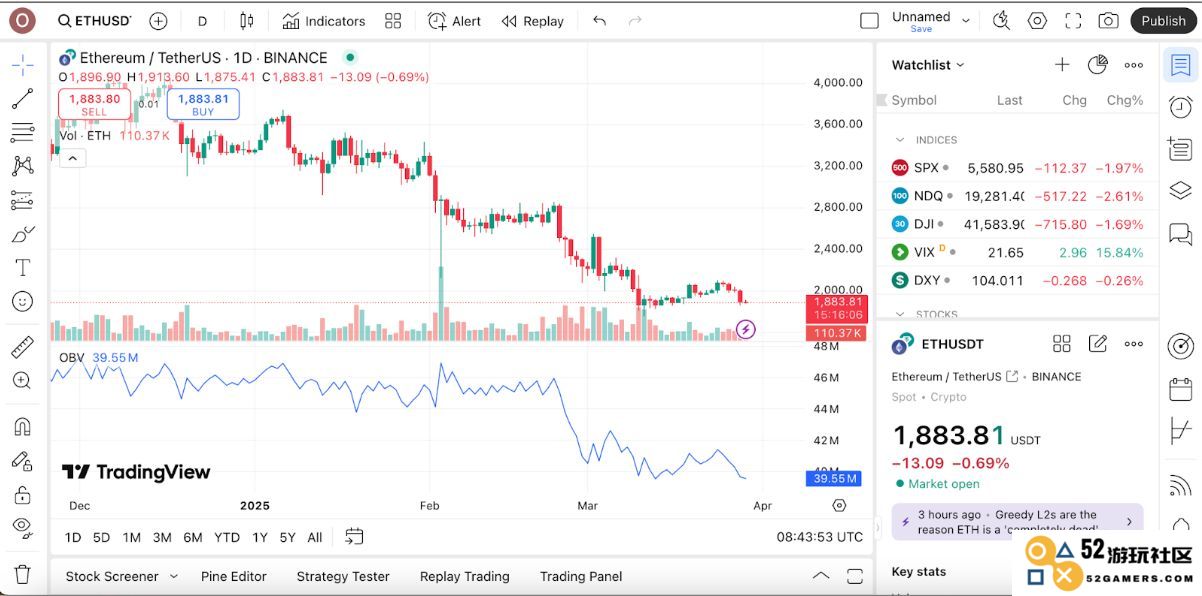Toggle stay in drawing mode pencil-lock
This screenshot has height=596, width=1202.
(x=22, y=460)
